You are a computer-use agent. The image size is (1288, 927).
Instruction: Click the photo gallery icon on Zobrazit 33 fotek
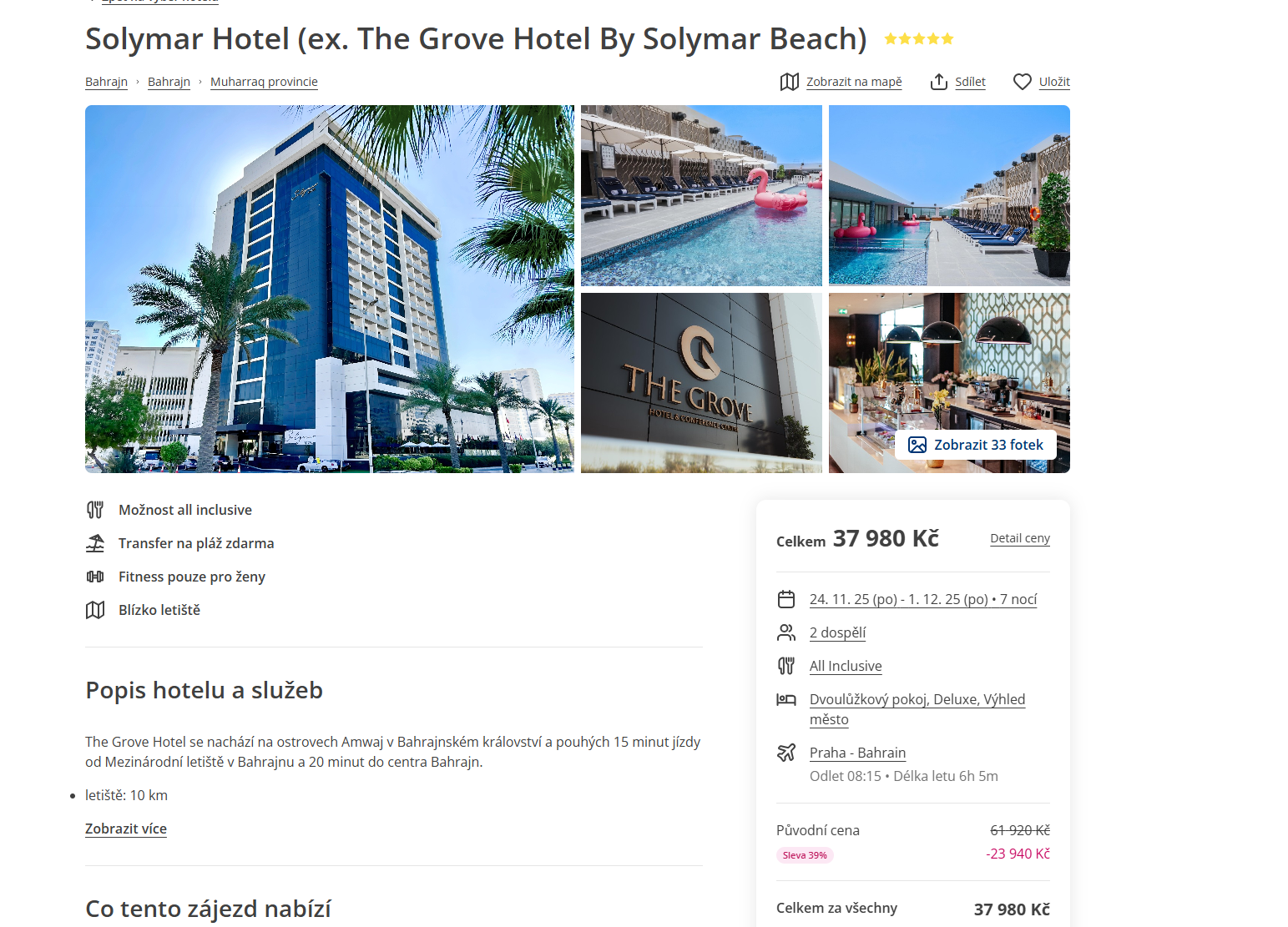[917, 445]
